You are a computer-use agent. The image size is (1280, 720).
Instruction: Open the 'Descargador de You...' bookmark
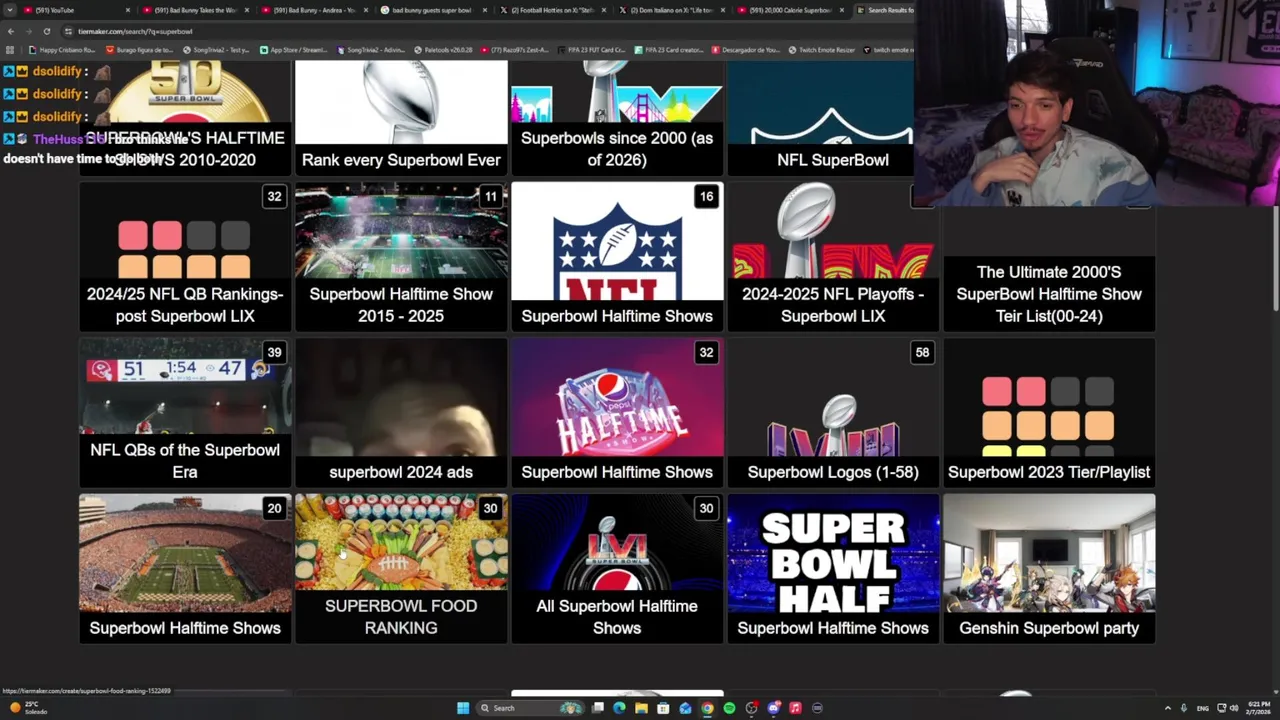point(746,50)
